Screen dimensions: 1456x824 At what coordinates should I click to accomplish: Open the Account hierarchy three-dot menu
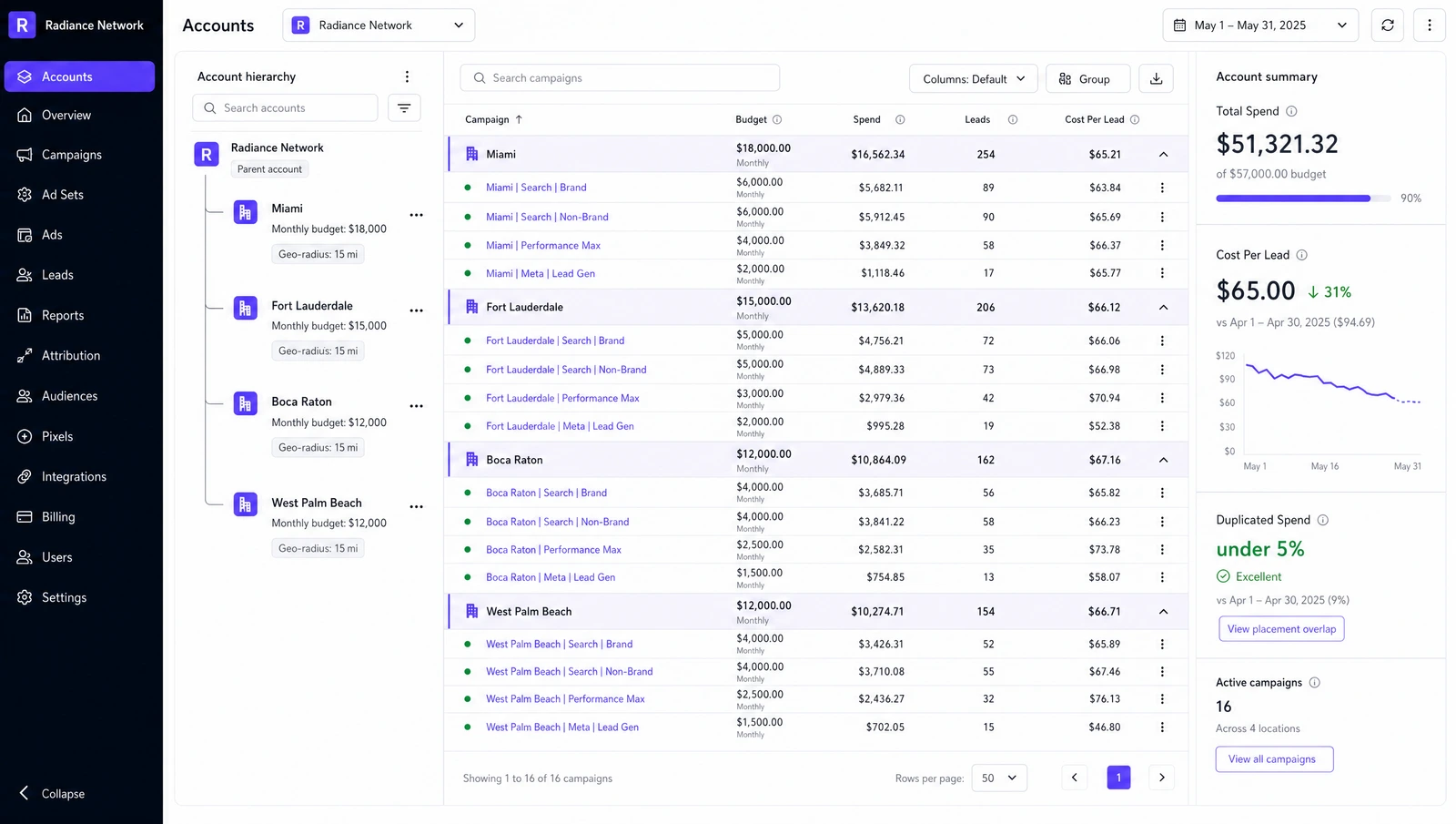407,76
